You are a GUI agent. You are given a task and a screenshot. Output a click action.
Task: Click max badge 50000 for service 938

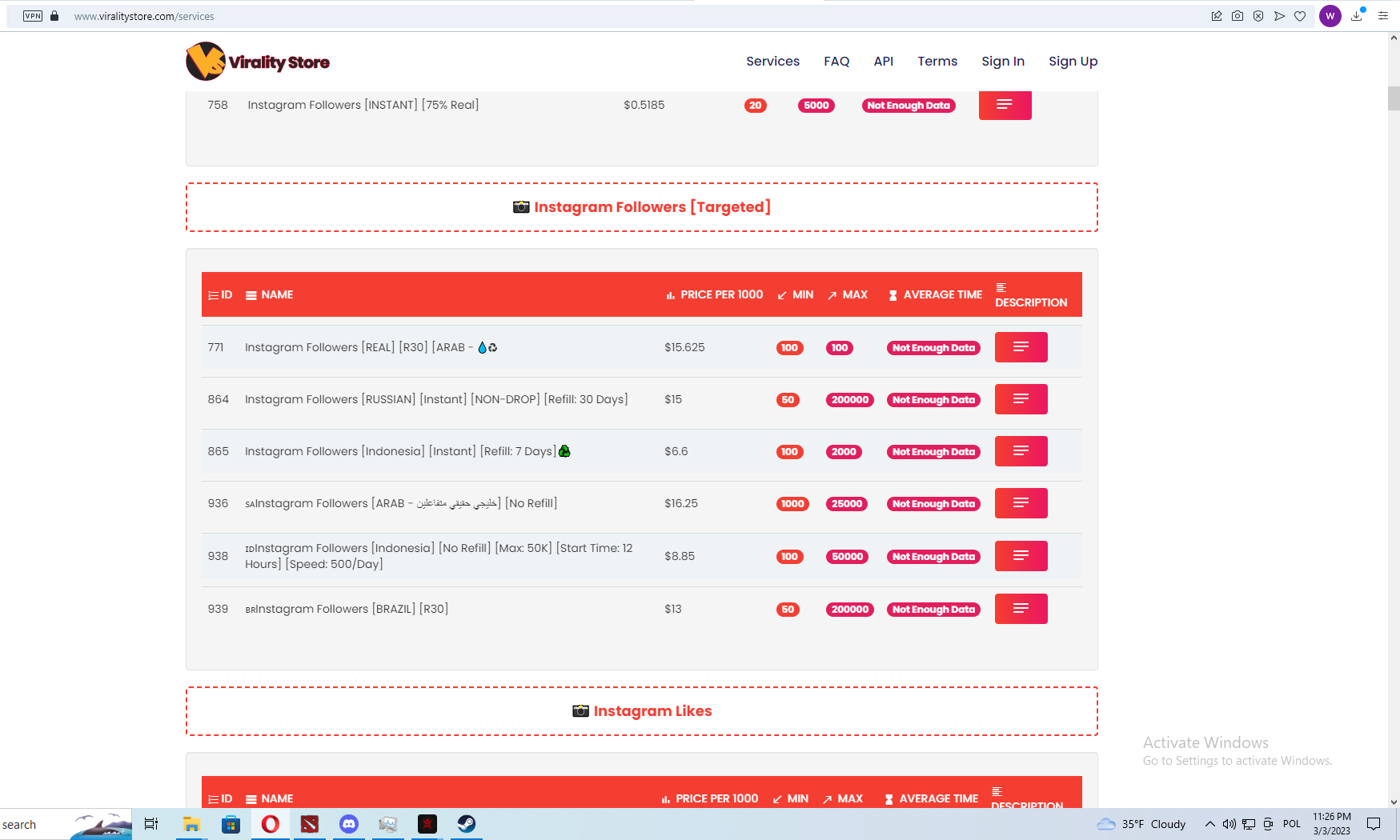(x=847, y=557)
